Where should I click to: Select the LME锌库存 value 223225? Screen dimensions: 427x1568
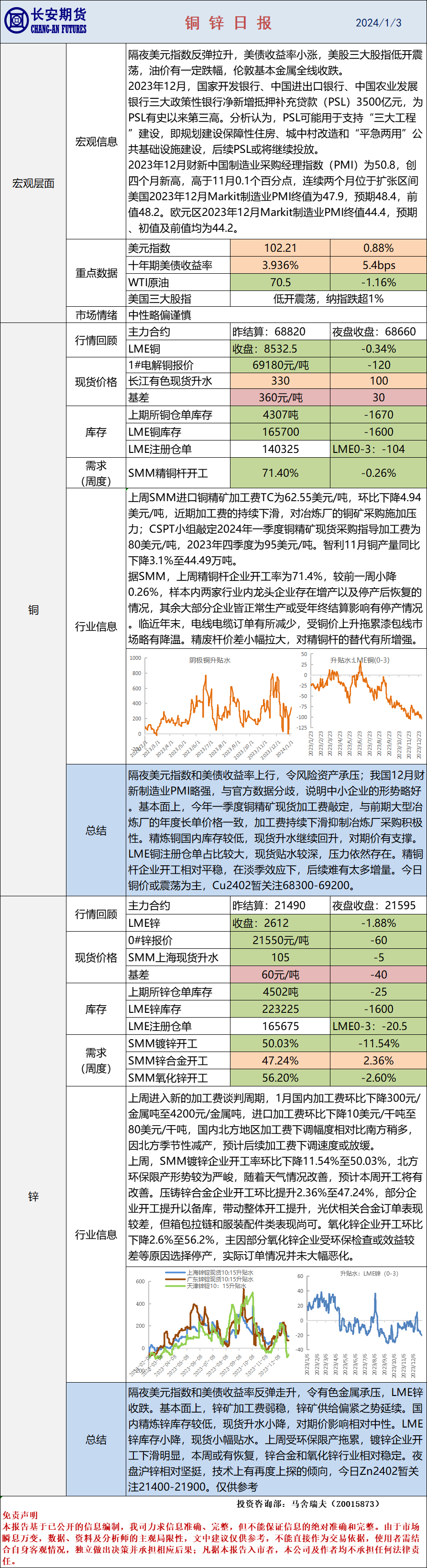[x=280, y=1009]
